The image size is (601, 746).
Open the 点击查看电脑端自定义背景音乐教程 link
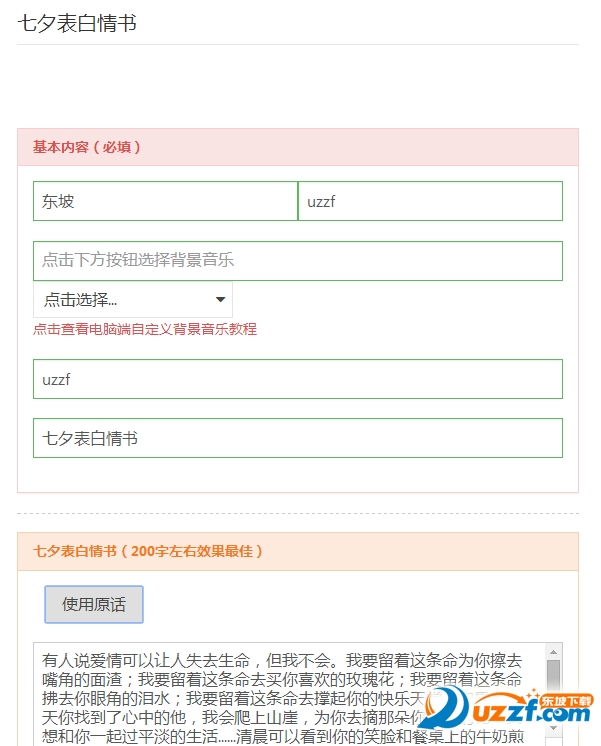(x=144, y=329)
